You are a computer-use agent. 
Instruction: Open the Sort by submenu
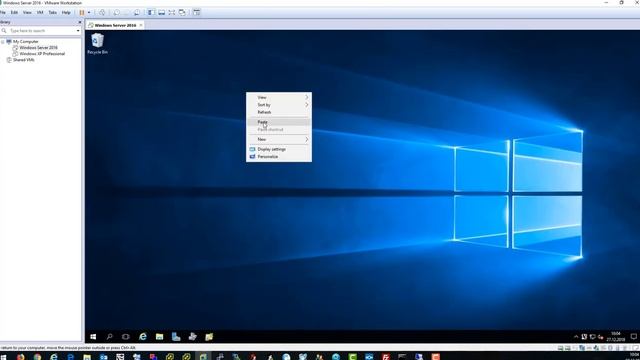tap(279, 105)
